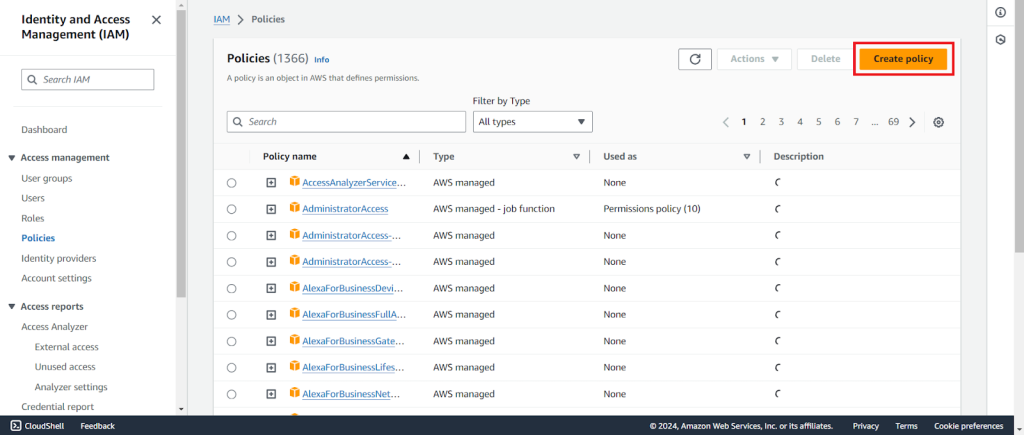Click the AlexaForBusinessNet policy box icon
This screenshot has height=435, width=1024.
(295, 394)
